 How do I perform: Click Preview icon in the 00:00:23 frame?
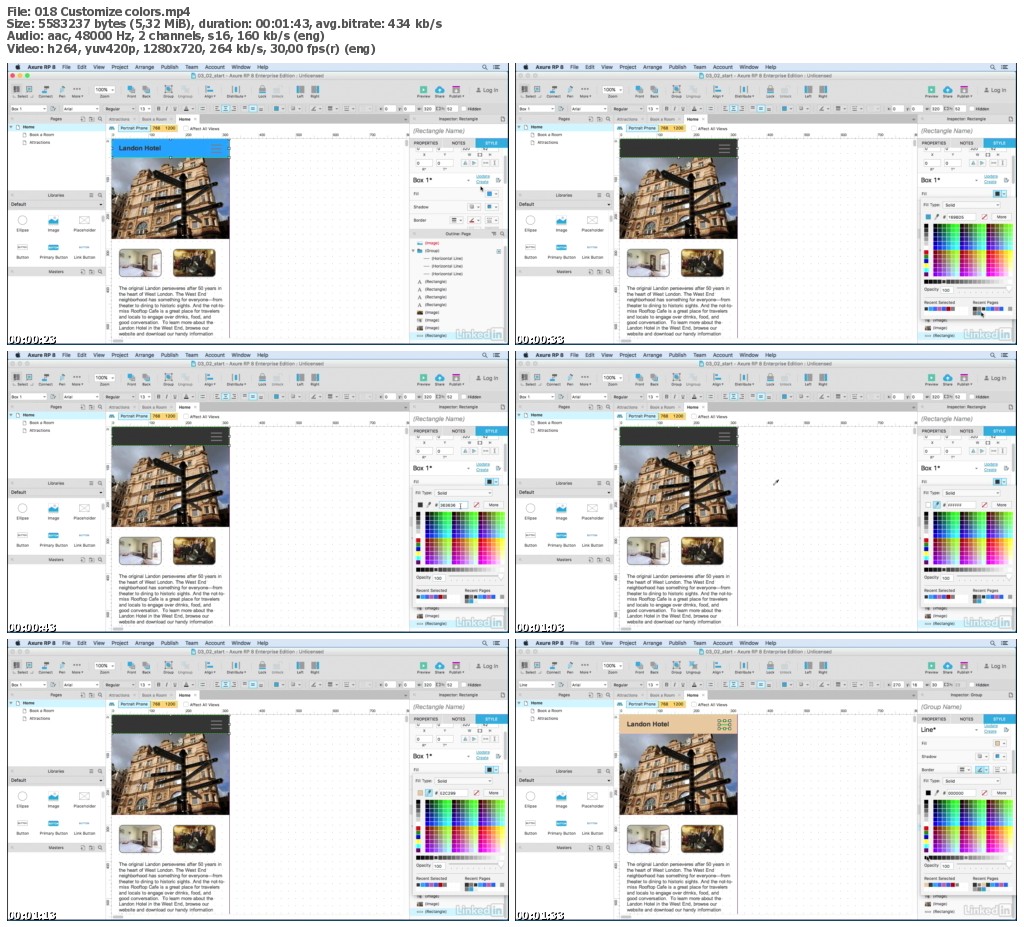point(423,90)
